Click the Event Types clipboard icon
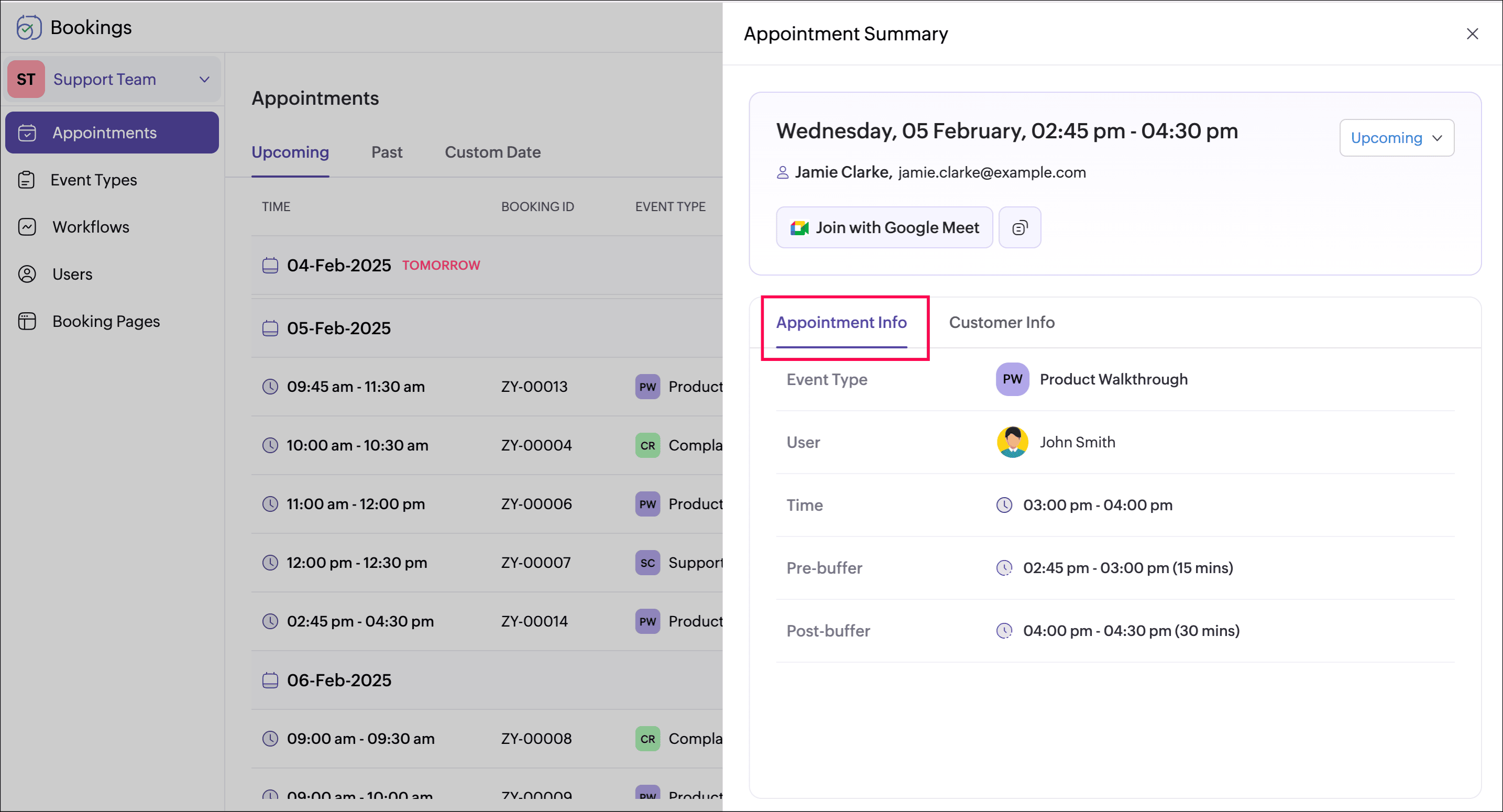Screen dimensions: 1503x812 tap(27, 180)
